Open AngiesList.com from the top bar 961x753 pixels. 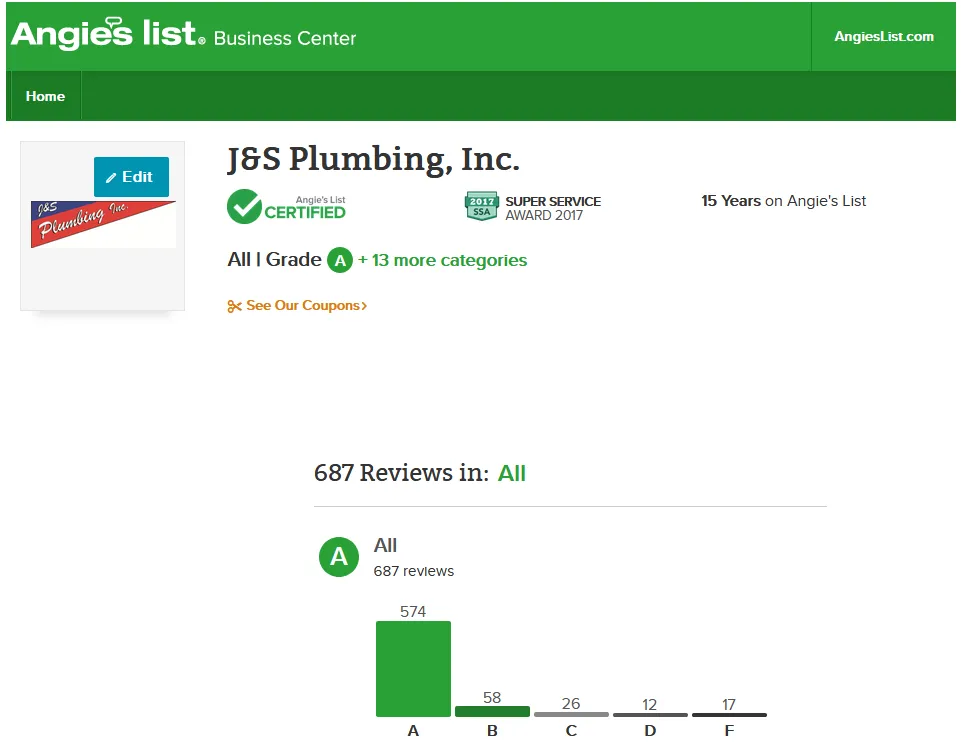click(884, 35)
